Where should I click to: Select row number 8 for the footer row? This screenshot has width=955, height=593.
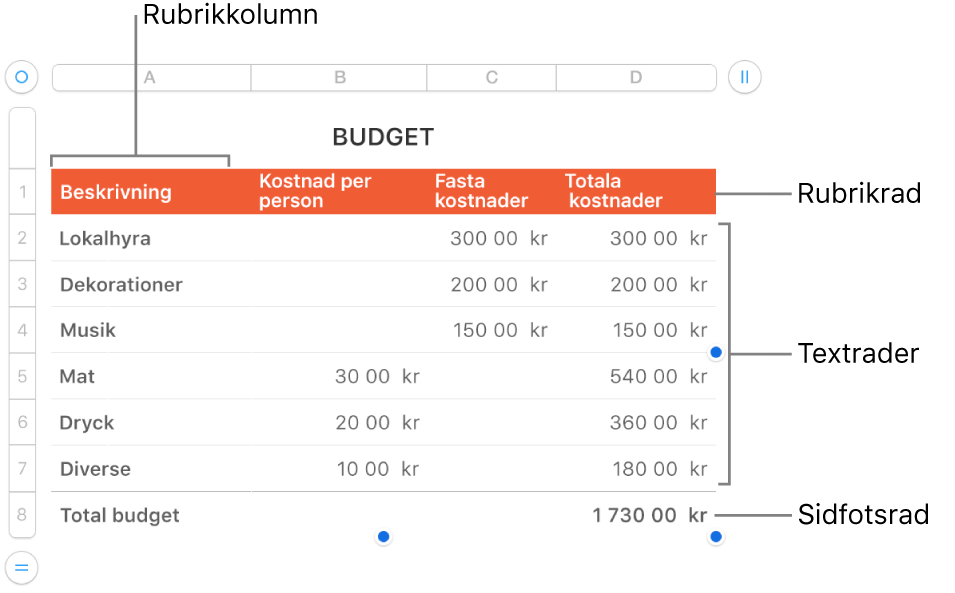click(22, 515)
